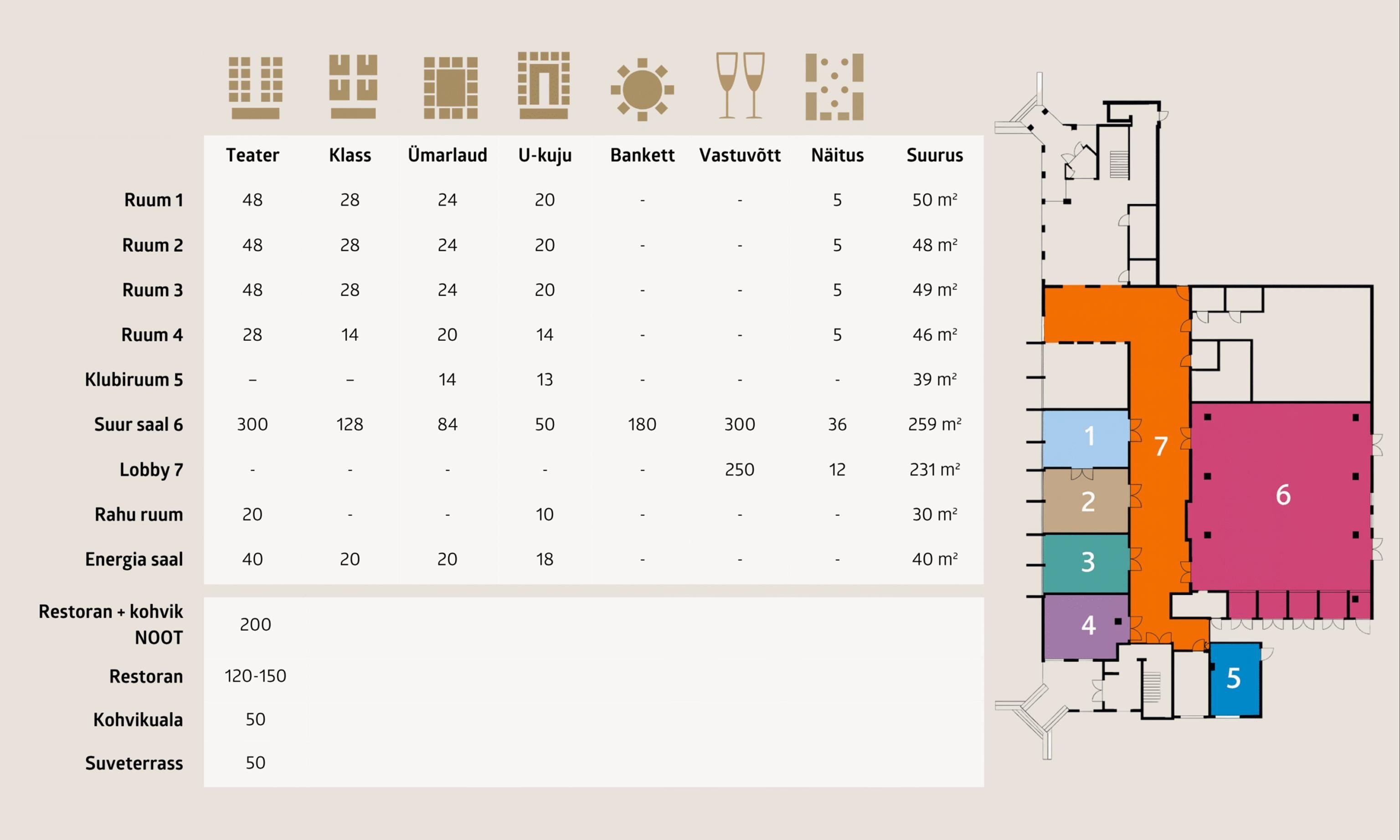
Task: Select teal room 3 on floor plan
Action: pos(1086,562)
